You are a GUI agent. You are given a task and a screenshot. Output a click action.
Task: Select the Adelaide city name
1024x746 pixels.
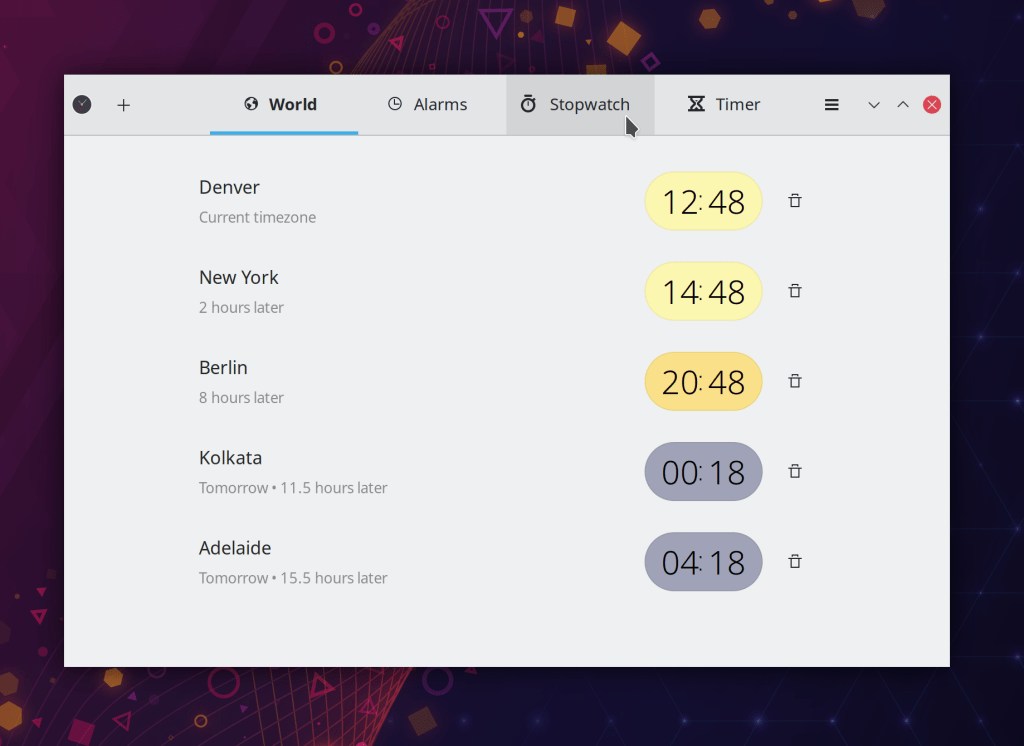(x=235, y=548)
